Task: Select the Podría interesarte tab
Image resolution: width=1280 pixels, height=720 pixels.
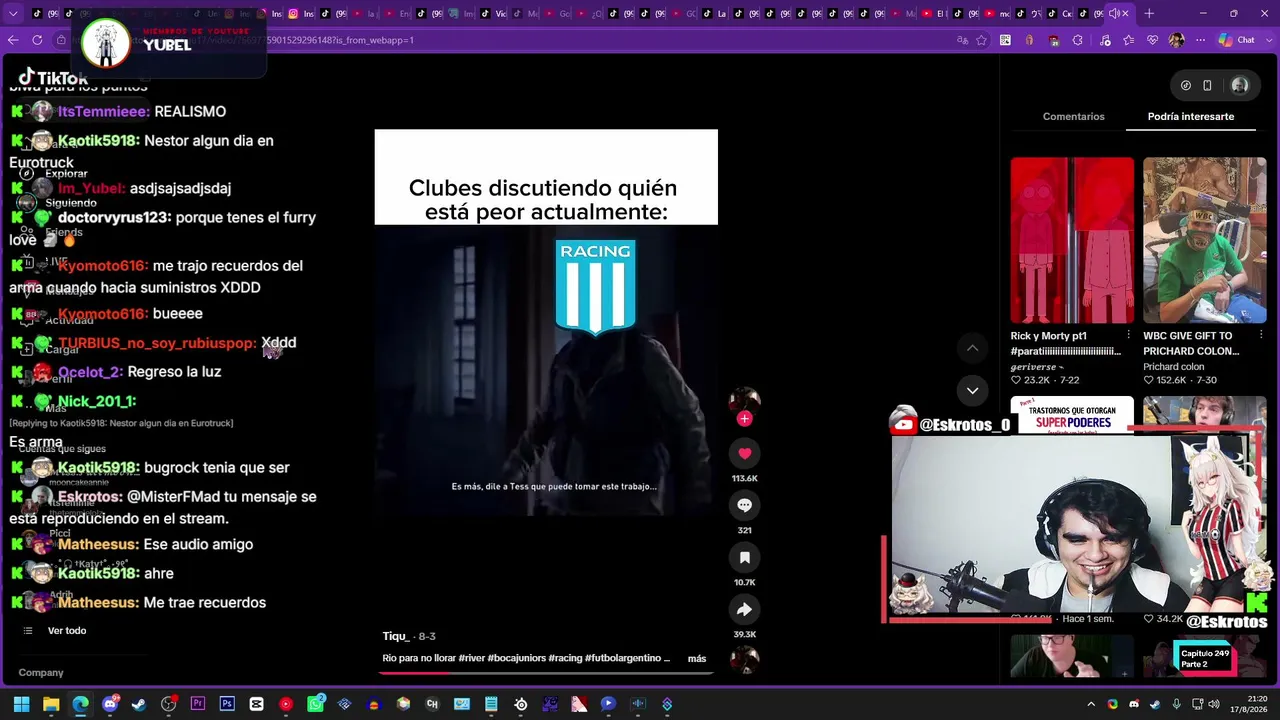Action: pyautogui.click(x=1190, y=117)
